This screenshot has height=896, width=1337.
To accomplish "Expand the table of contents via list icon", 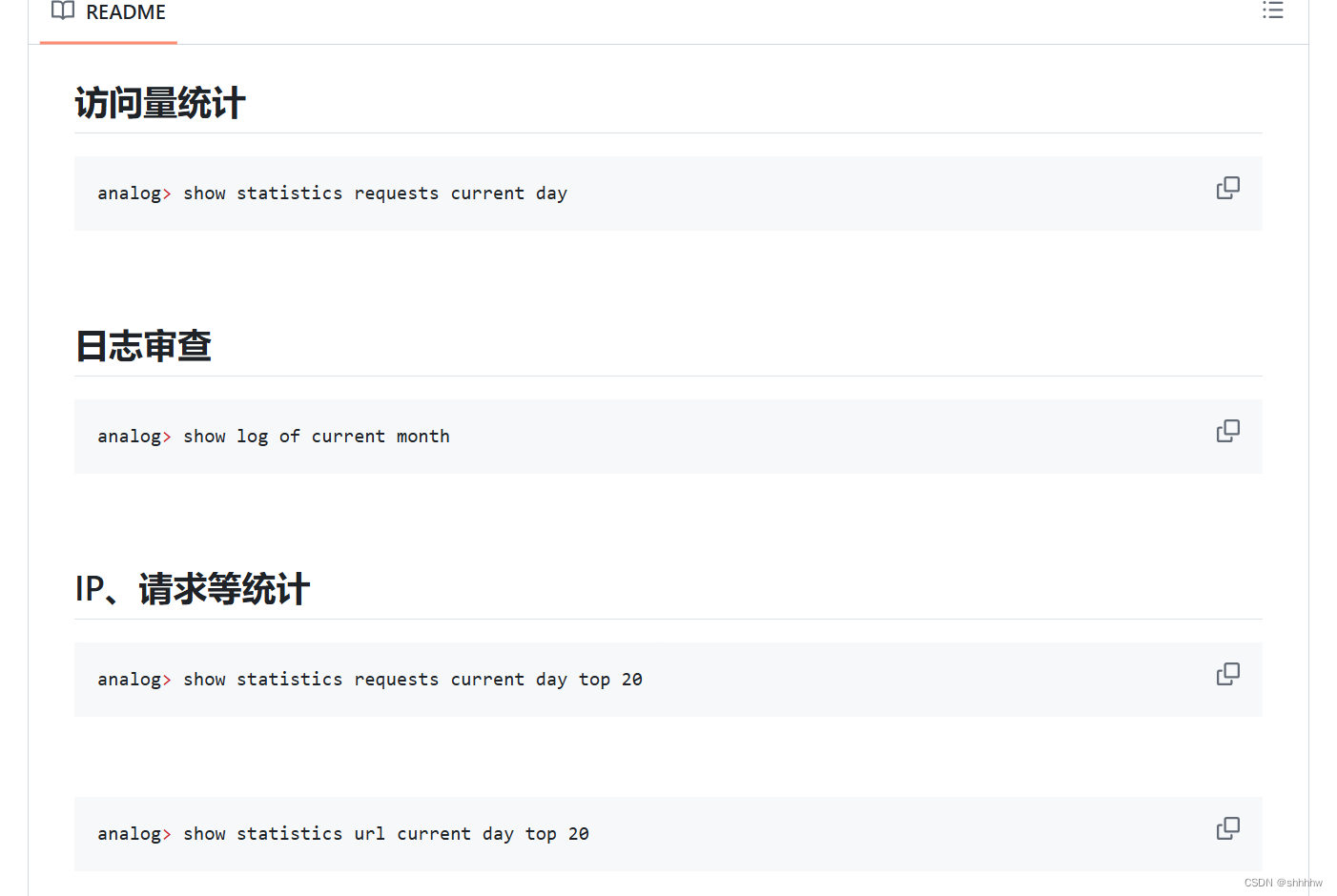I will [x=1273, y=10].
